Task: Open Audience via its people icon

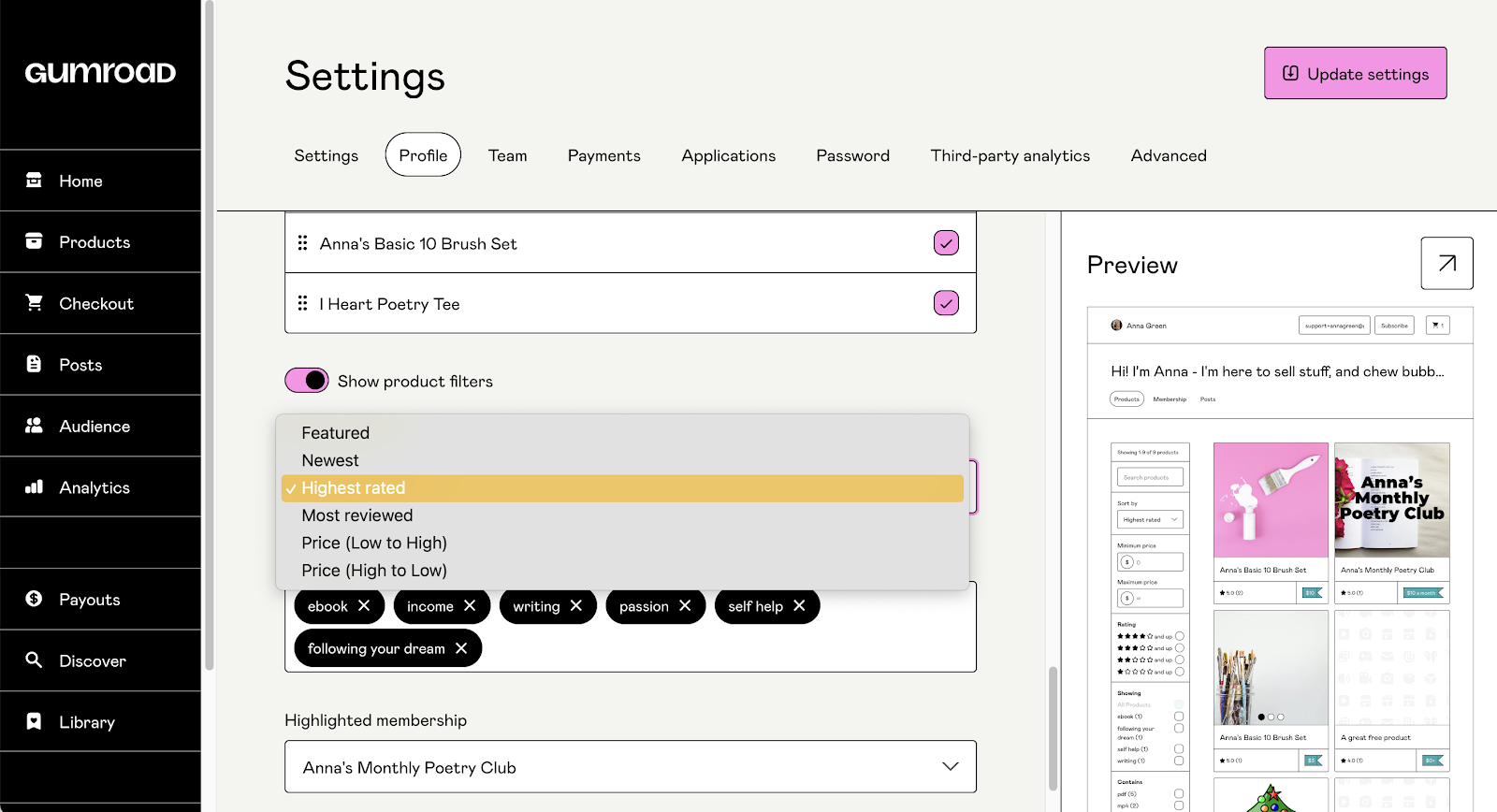Action: [34, 425]
